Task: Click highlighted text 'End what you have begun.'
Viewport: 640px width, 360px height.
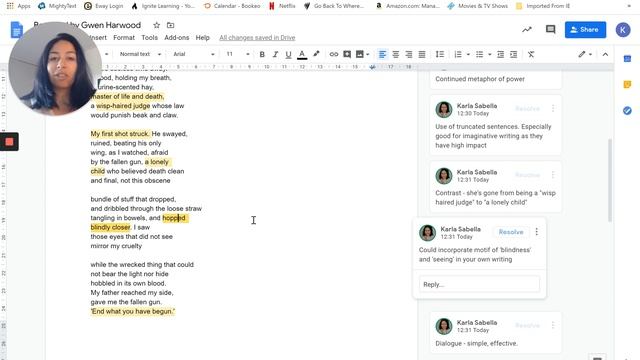Action: pyautogui.click(x=133, y=311)
